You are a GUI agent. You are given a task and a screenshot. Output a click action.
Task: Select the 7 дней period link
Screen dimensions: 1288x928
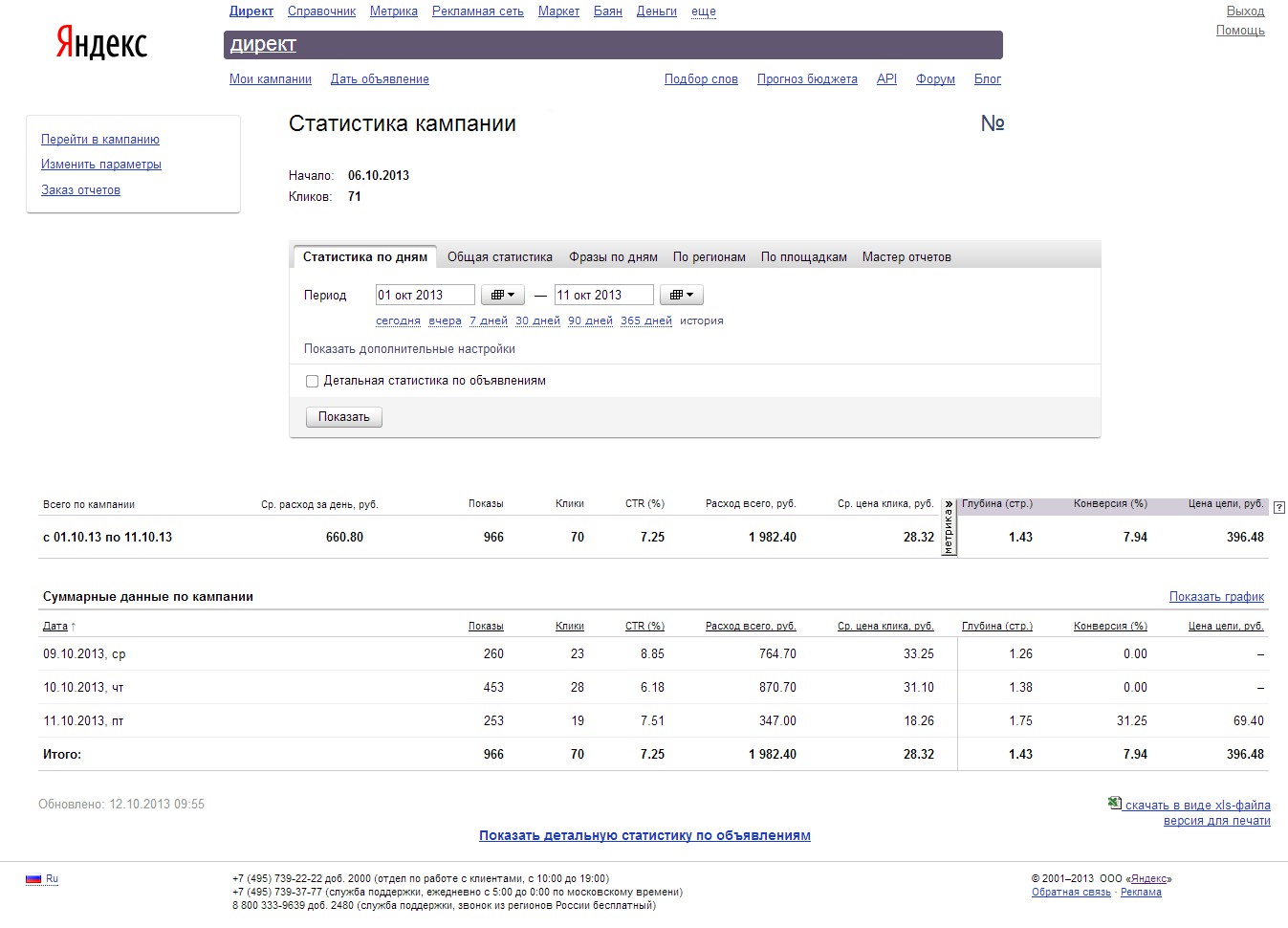pyautogui.click(x=489, y=320)
